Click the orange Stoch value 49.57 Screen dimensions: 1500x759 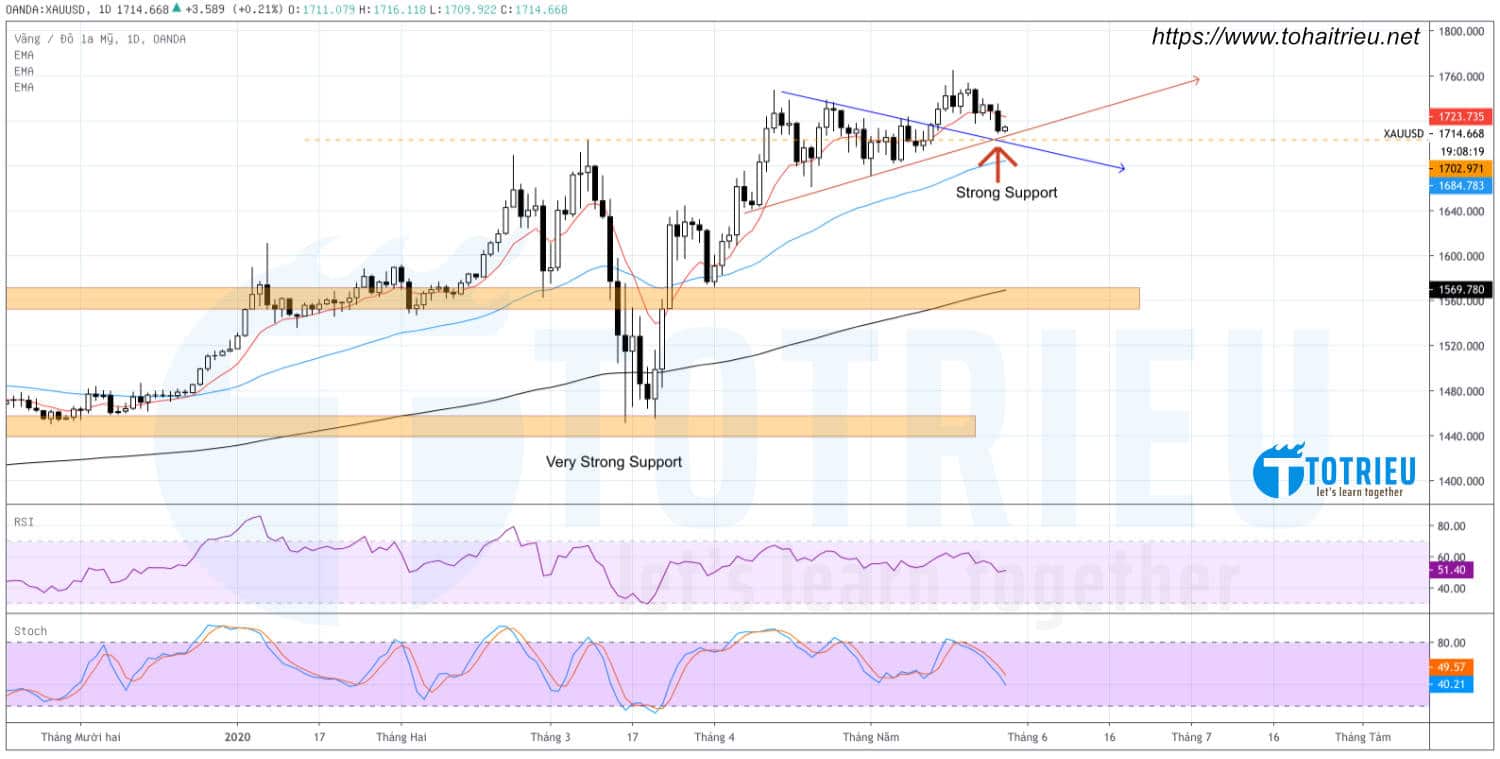click(1451, 666)
